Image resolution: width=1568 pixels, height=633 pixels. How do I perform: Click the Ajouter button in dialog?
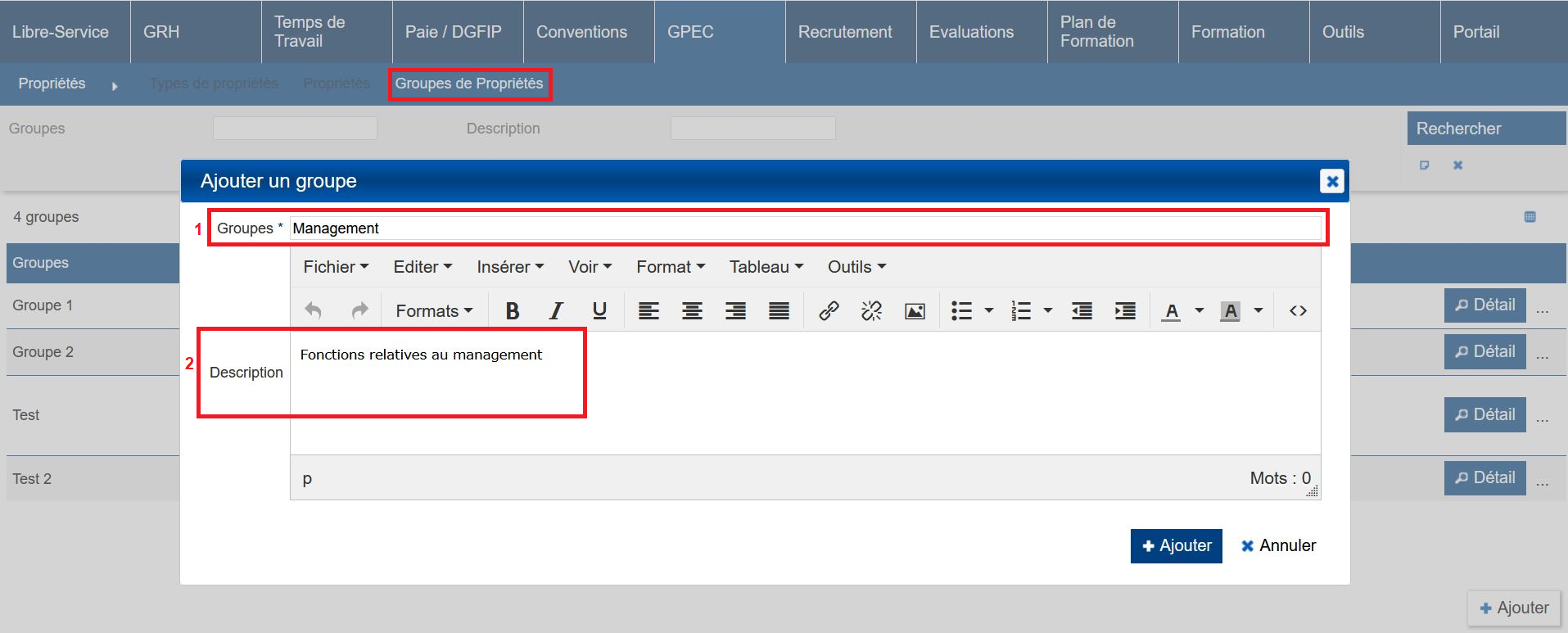[x=1176, y=546]
